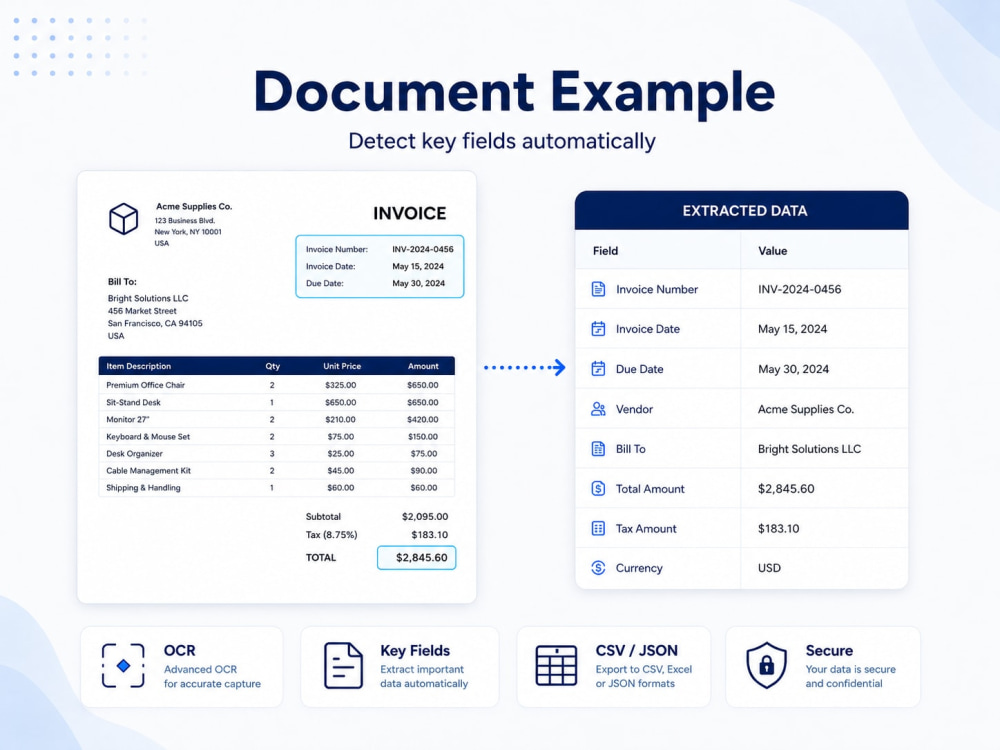Select extracted value May 30, 2024
1000x750 pixels.
click(793, 369)
